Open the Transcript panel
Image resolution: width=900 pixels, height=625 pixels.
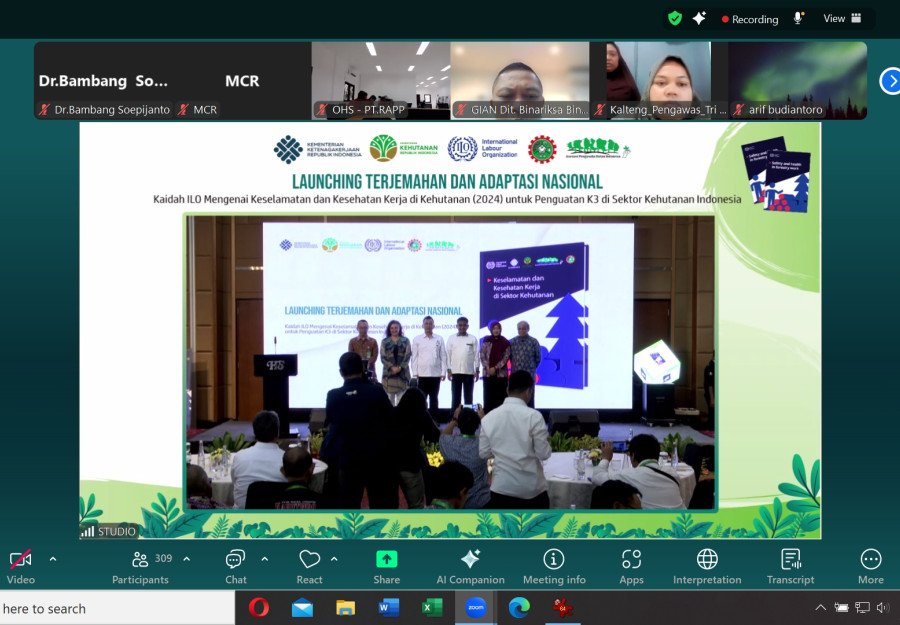click(790, 566)
